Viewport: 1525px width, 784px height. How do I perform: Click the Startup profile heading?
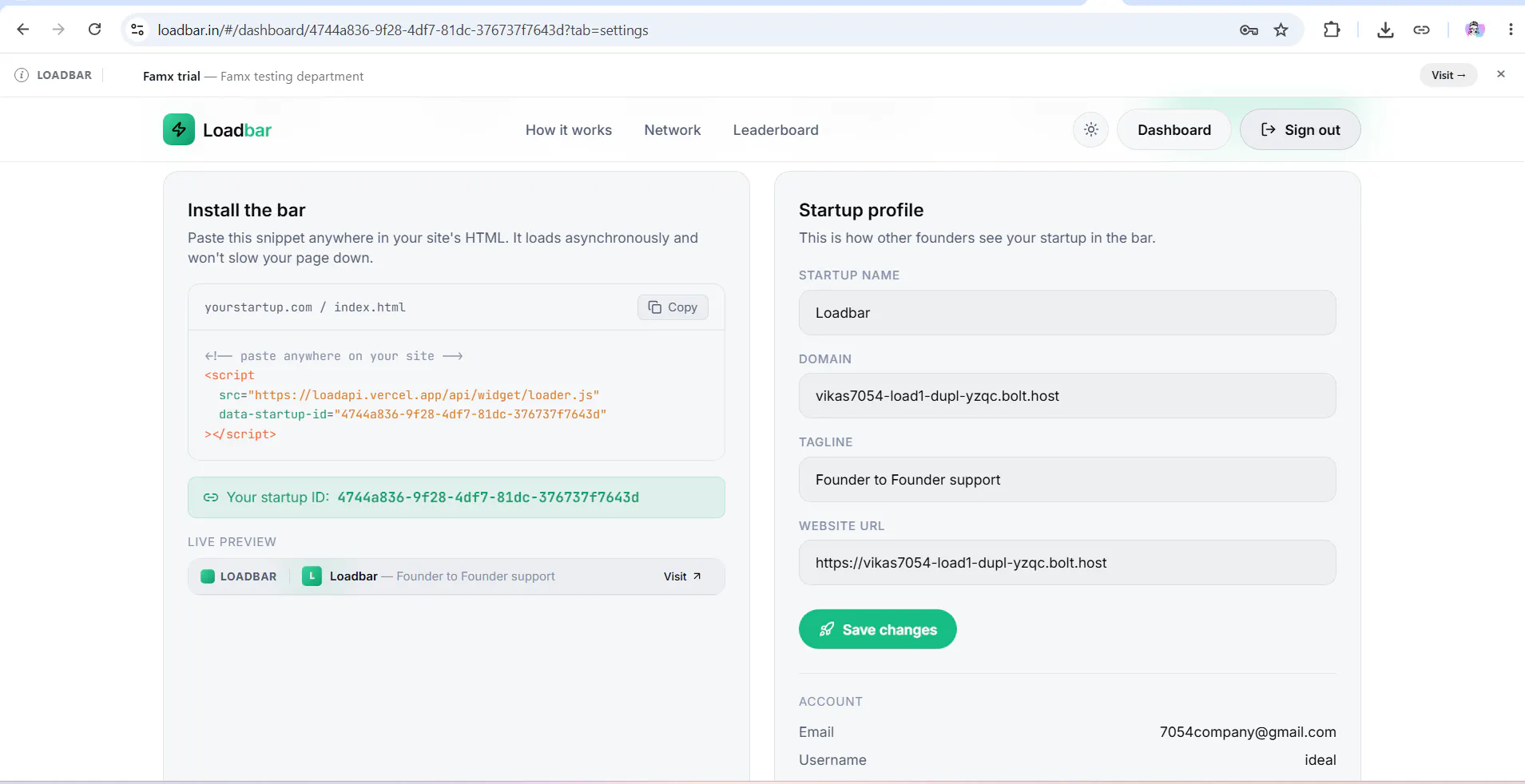click(x=861, y=210)
